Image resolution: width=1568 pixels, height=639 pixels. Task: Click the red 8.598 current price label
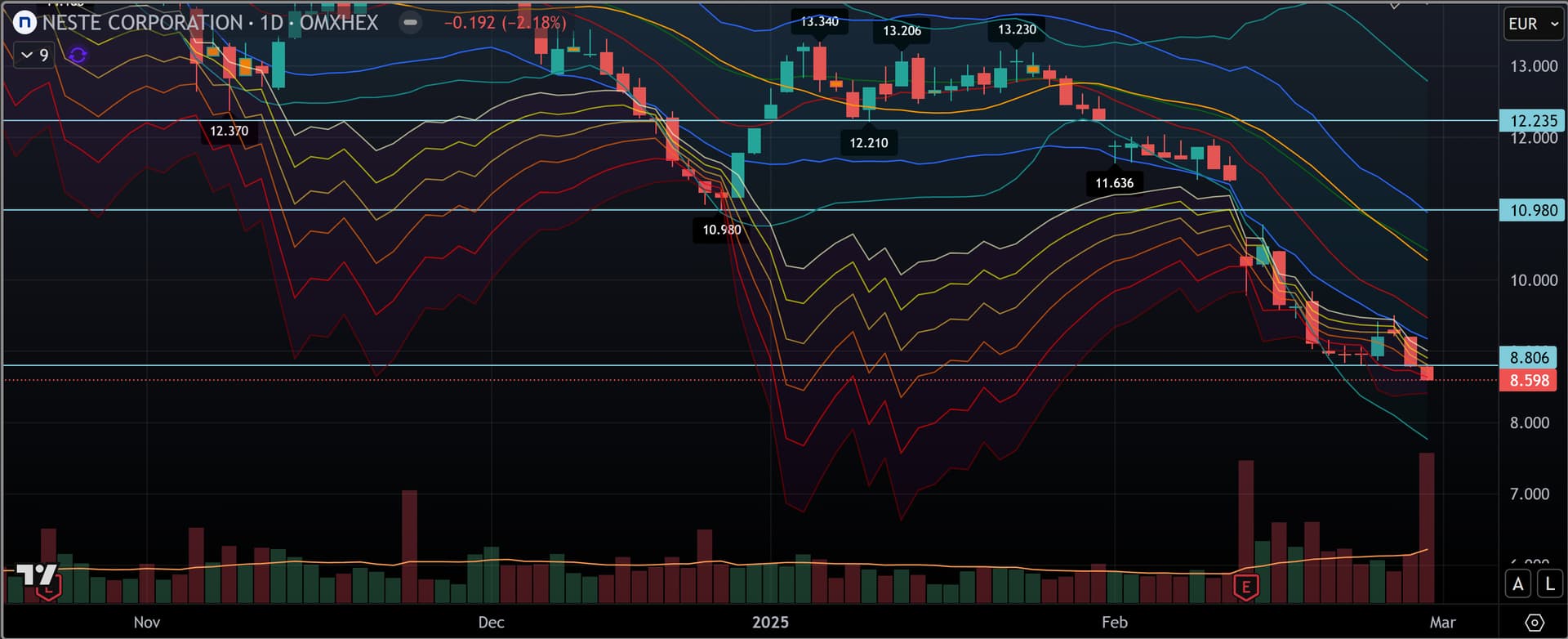[1529, 381]
